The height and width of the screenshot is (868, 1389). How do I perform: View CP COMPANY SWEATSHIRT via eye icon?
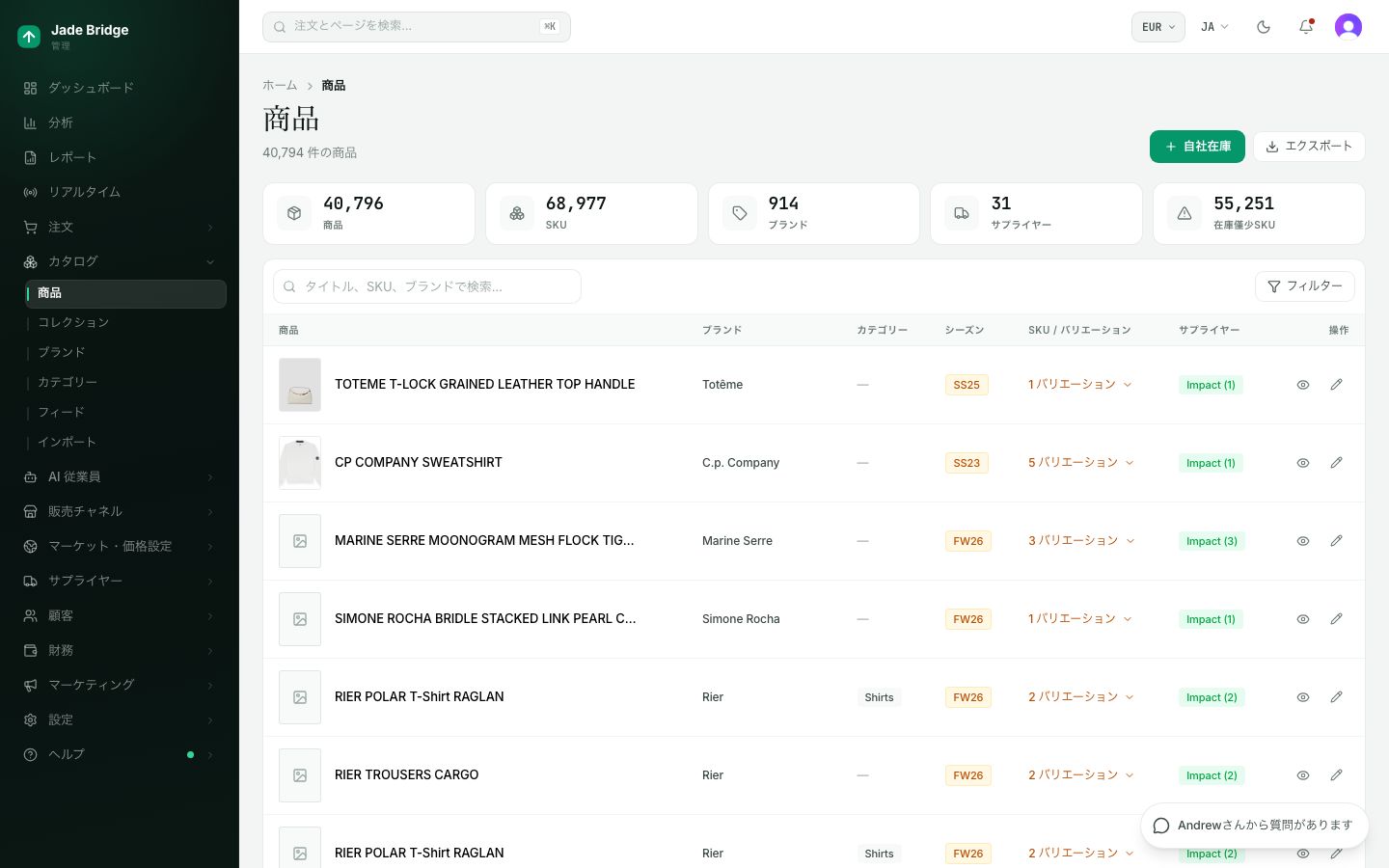click(1302, 463)
